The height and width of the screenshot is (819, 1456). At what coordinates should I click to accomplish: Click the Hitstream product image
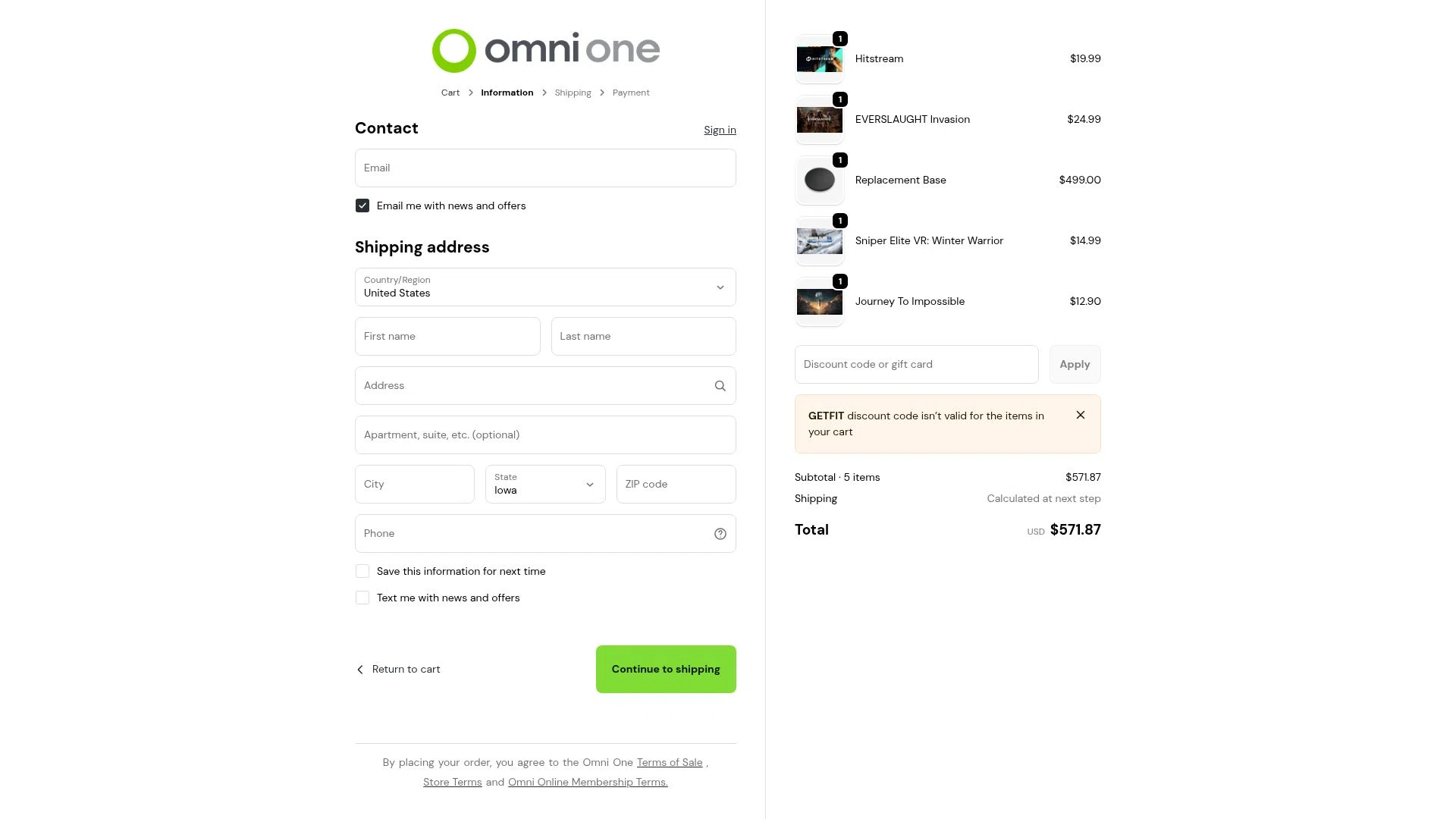pyautogui.click(x=819, y=59)
